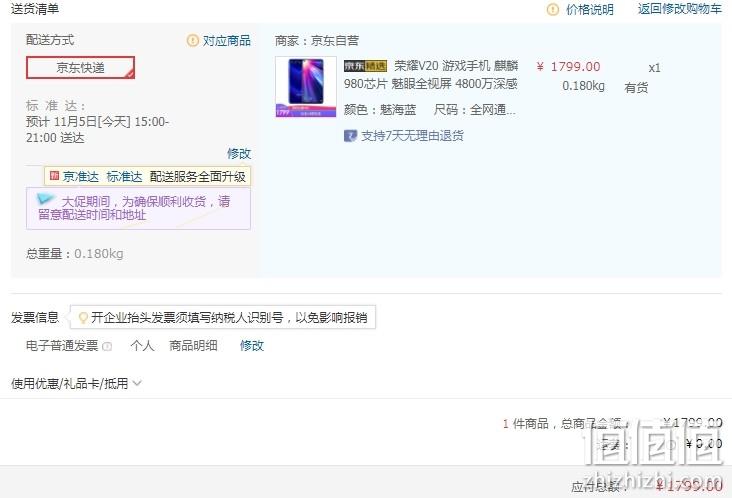This screenshot has height=498, width=732.
Task: Click the 京准达 标准达 配送服务全面升级 banner
Action: point(148,176)
